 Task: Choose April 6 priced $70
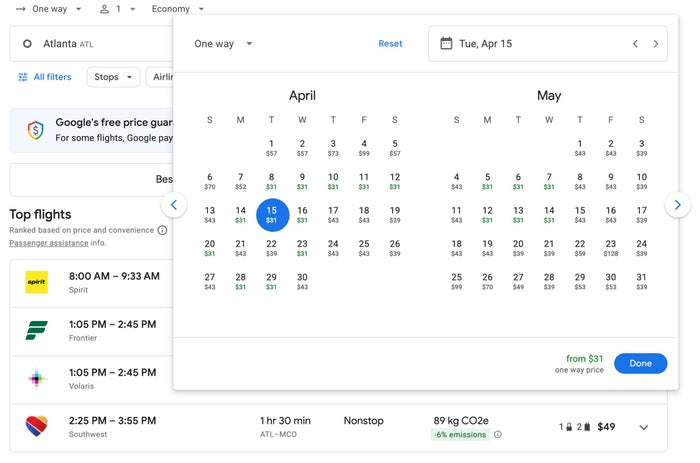pyautogui.click(x=210, y=181)
